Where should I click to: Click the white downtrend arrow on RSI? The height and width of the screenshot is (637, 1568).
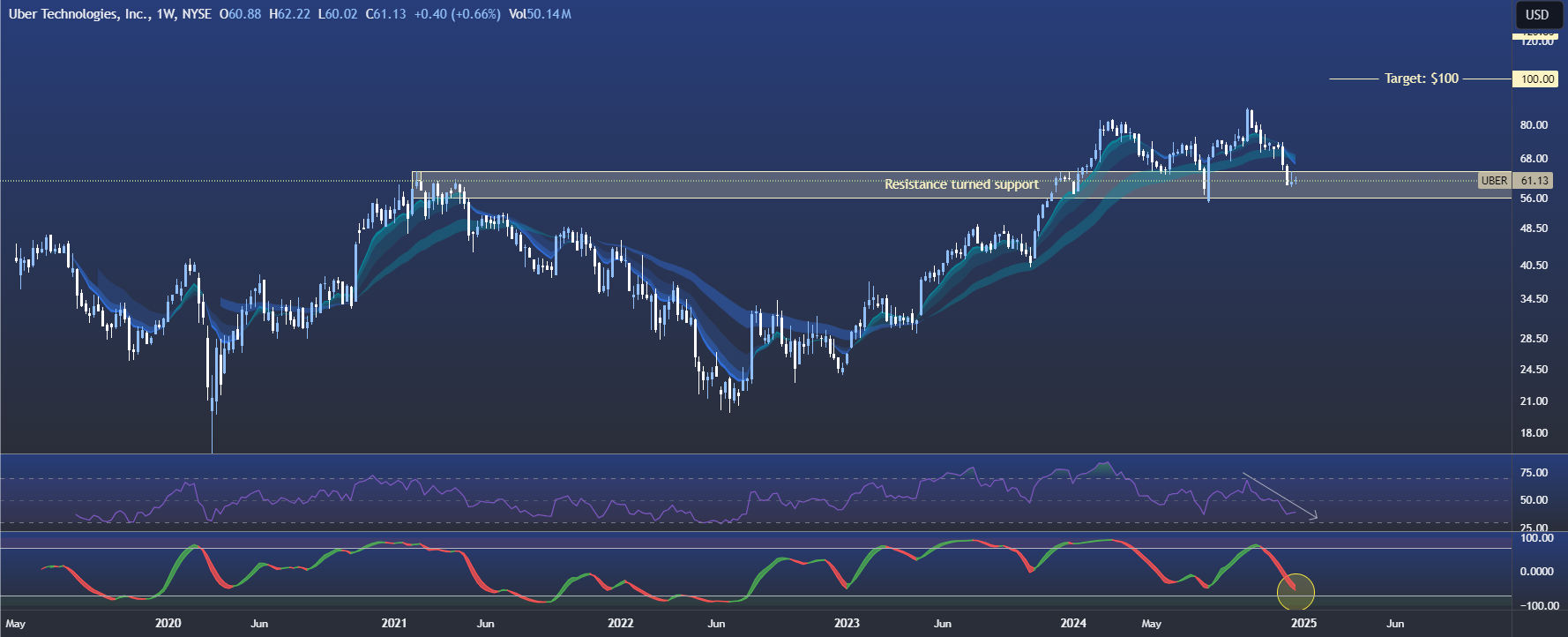(1280, 496)
